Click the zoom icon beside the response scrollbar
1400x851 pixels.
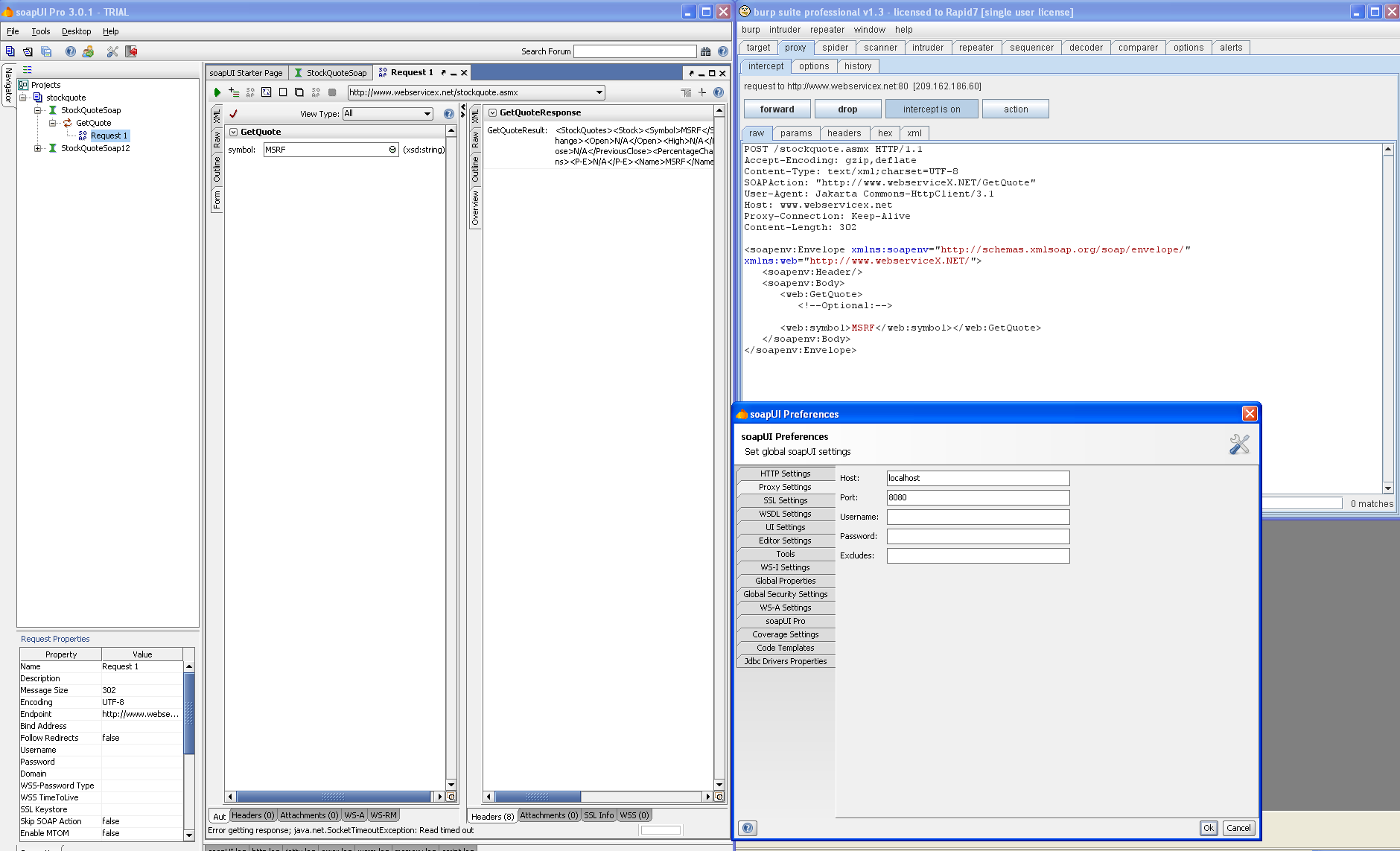719,797
